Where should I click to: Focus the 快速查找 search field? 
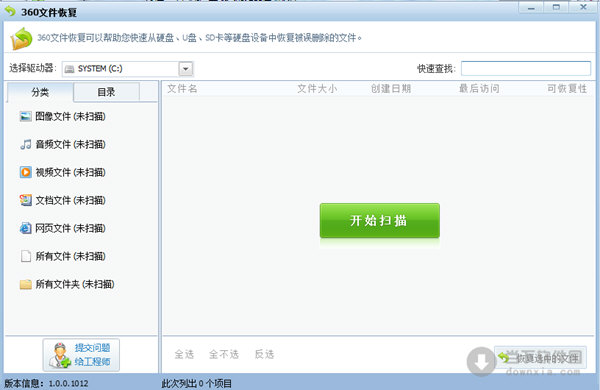tap(526, 69)
